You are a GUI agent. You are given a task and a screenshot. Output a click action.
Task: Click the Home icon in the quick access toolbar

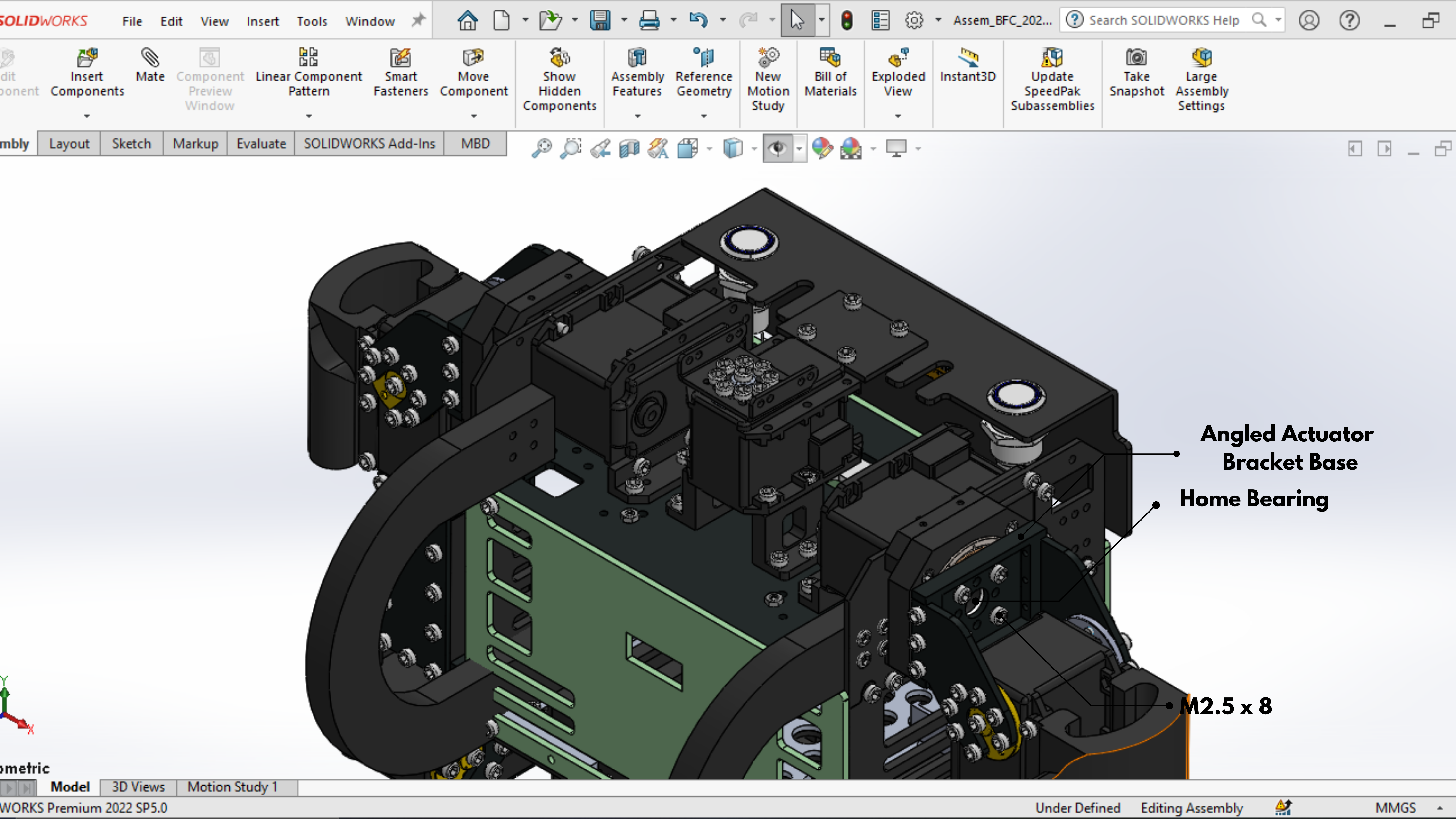tap(467, 20)
